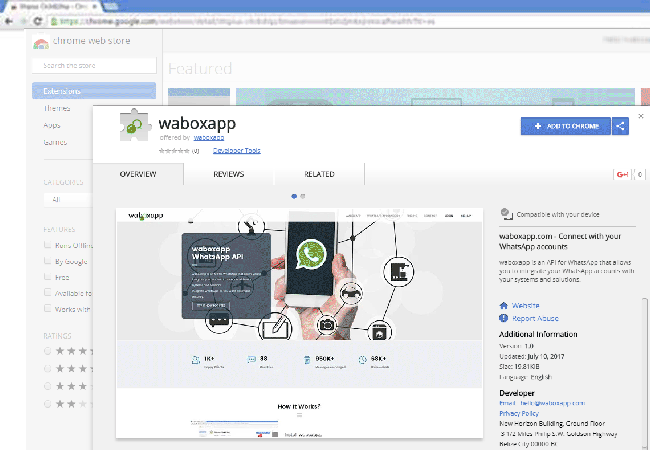Select Games in the store sidebar

[x=55, y=142]
